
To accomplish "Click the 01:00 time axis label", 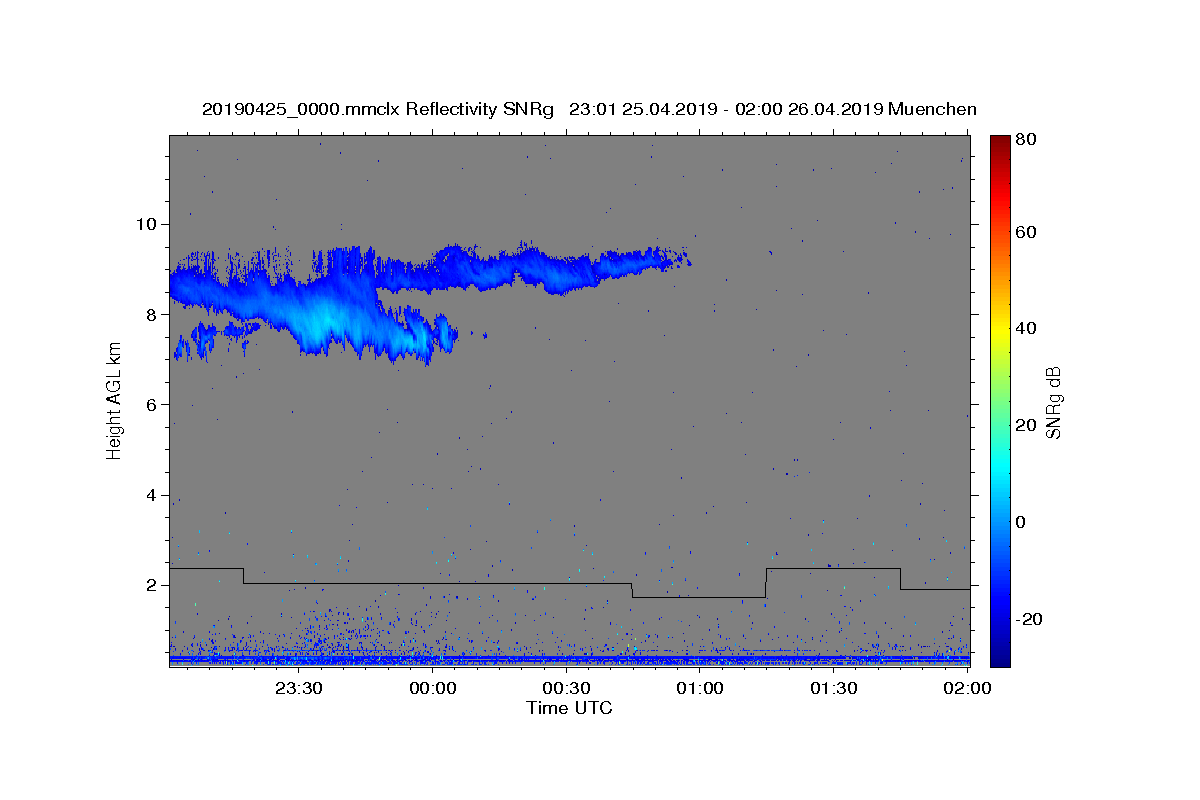I will point(700,688).
